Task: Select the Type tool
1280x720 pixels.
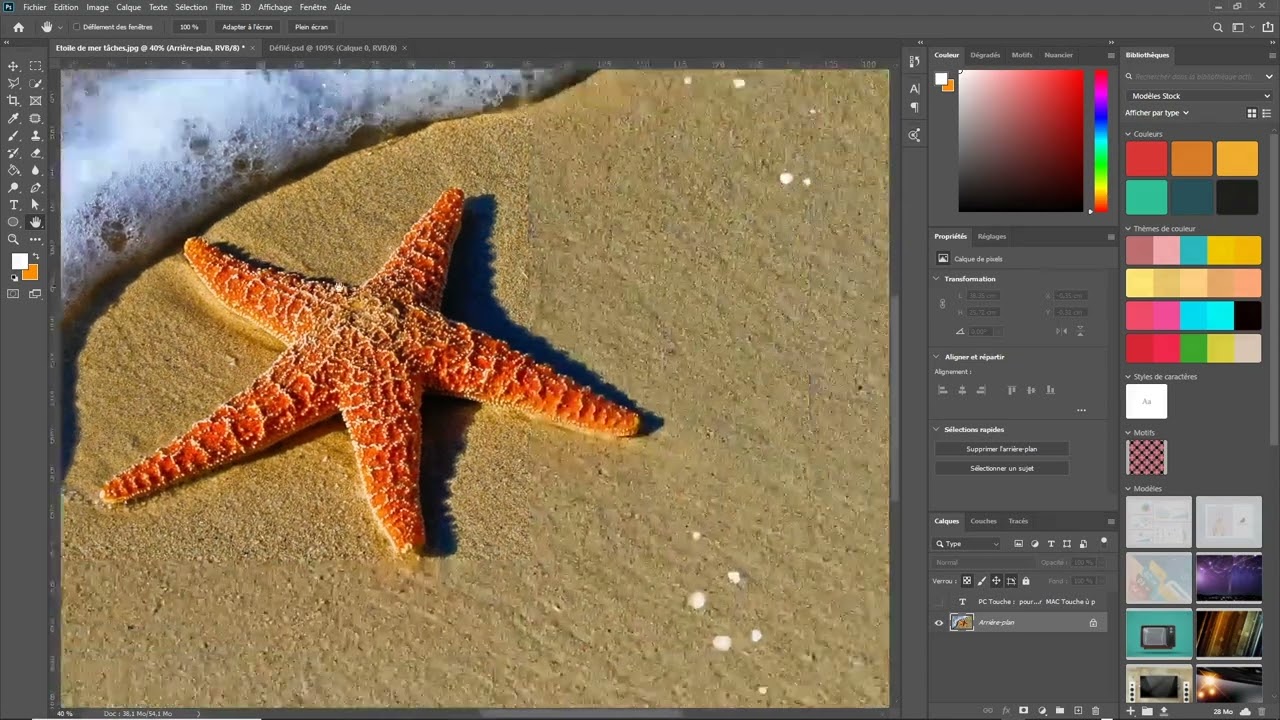Action: coord(14,205)
